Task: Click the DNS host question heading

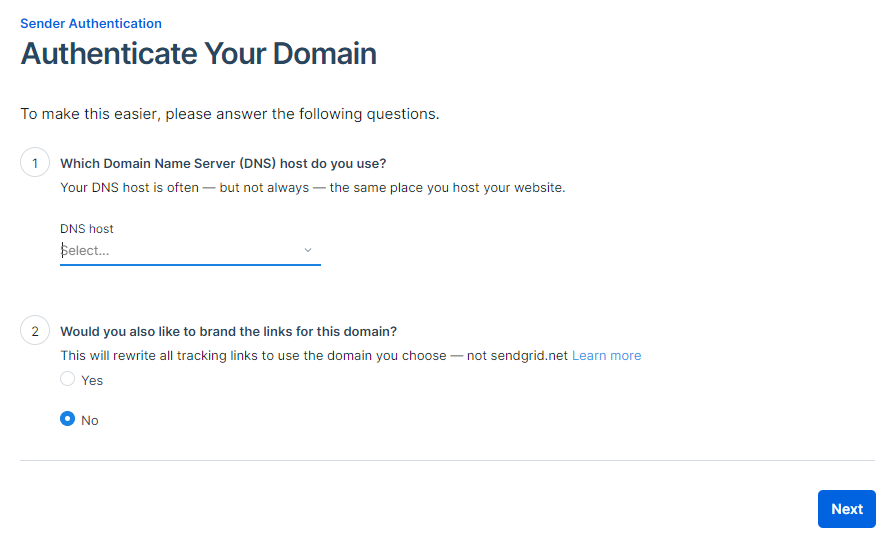Action: click(223, 163)
